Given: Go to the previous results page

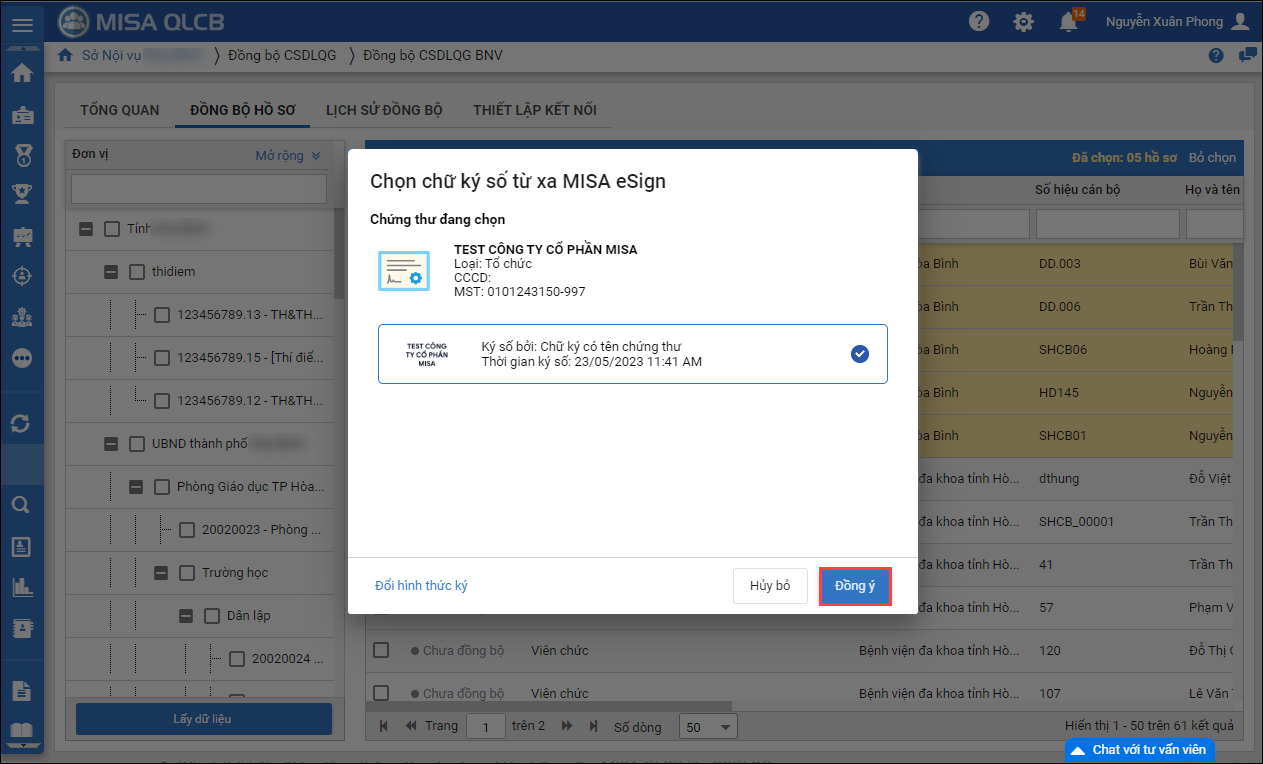Looking at the screenshot, I should click(x=410, y=726).
